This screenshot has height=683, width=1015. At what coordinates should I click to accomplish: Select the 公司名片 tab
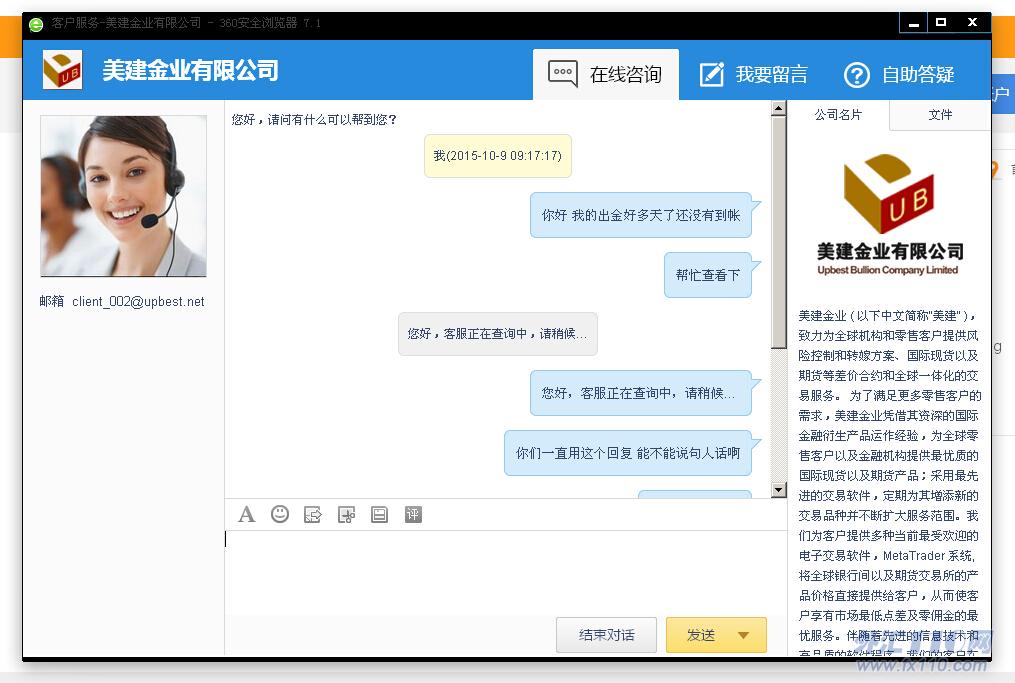[838, 115]
